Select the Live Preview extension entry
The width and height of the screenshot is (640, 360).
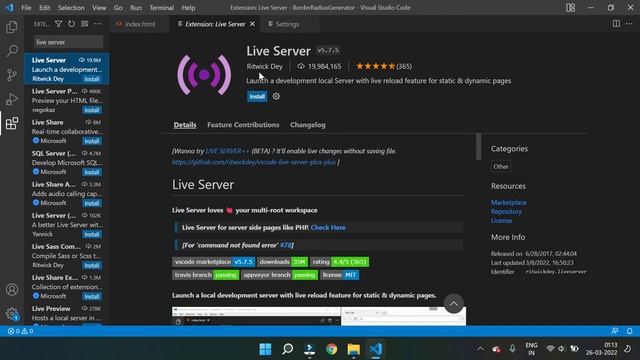(67, 314)
